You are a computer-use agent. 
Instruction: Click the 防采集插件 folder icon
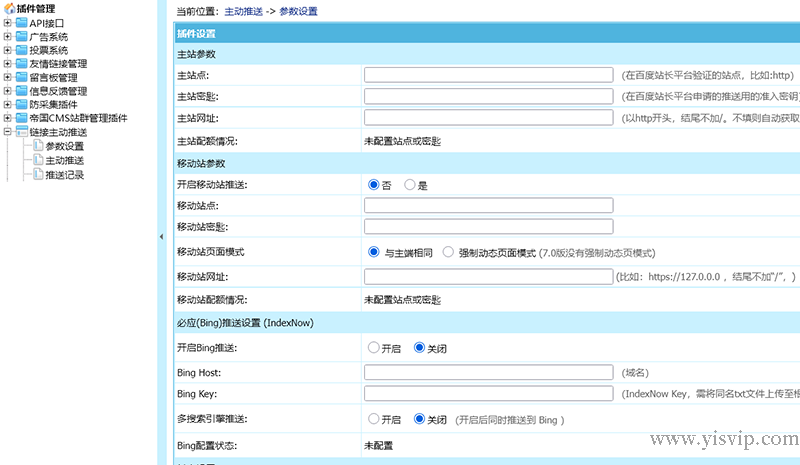pos(21,104)
